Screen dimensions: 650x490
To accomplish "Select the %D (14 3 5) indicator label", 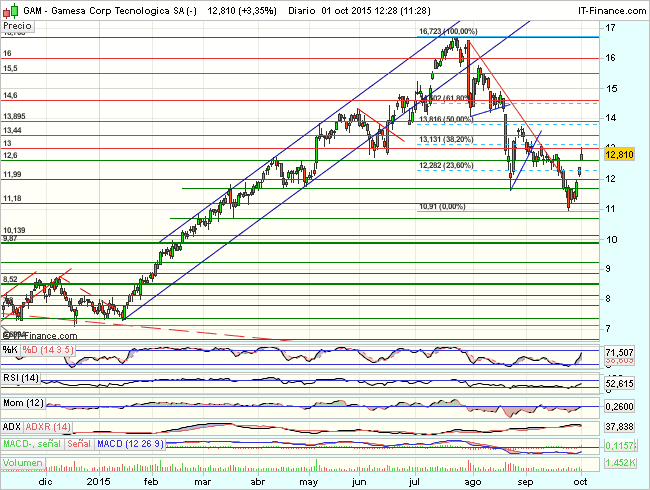I will pos(48,350).
